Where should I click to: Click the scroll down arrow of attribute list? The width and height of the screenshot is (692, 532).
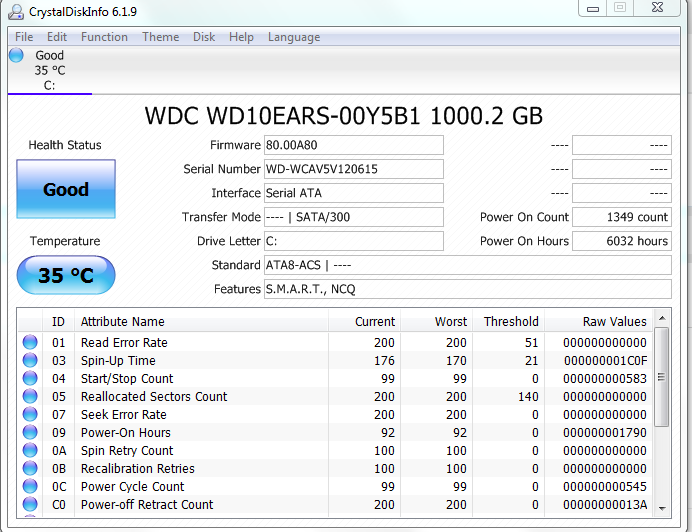click(x=662, y=509)
